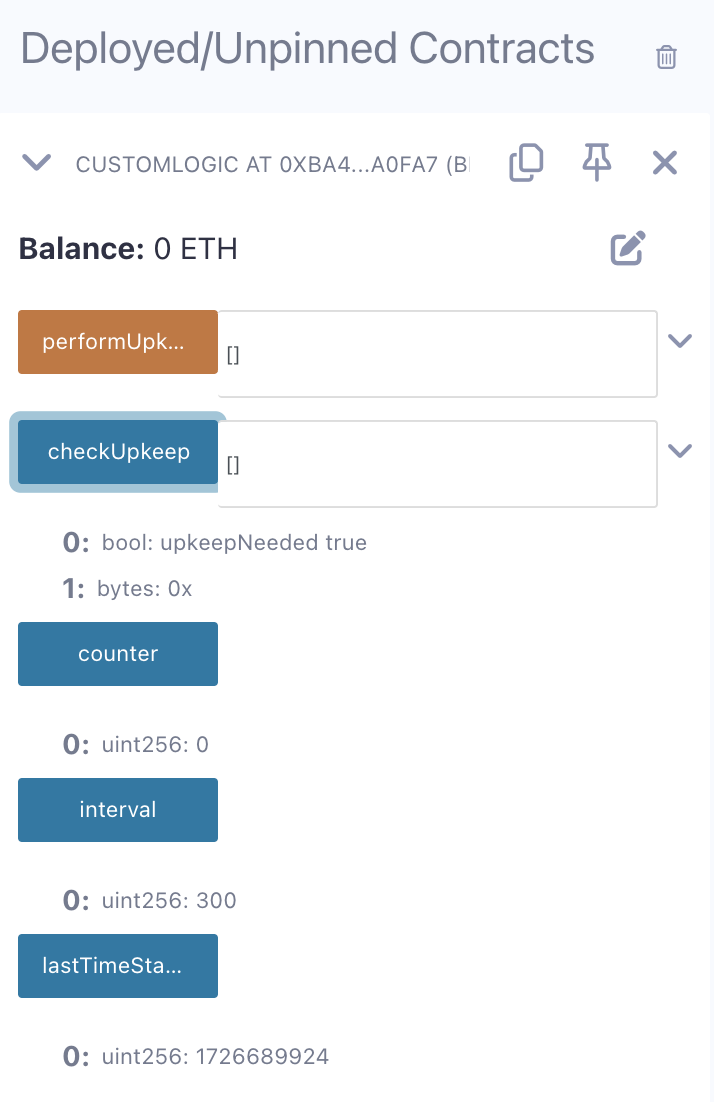Click the orange performUpkeep button
This screenshot has height=1102, width=714.
click(x=118, y=342)
